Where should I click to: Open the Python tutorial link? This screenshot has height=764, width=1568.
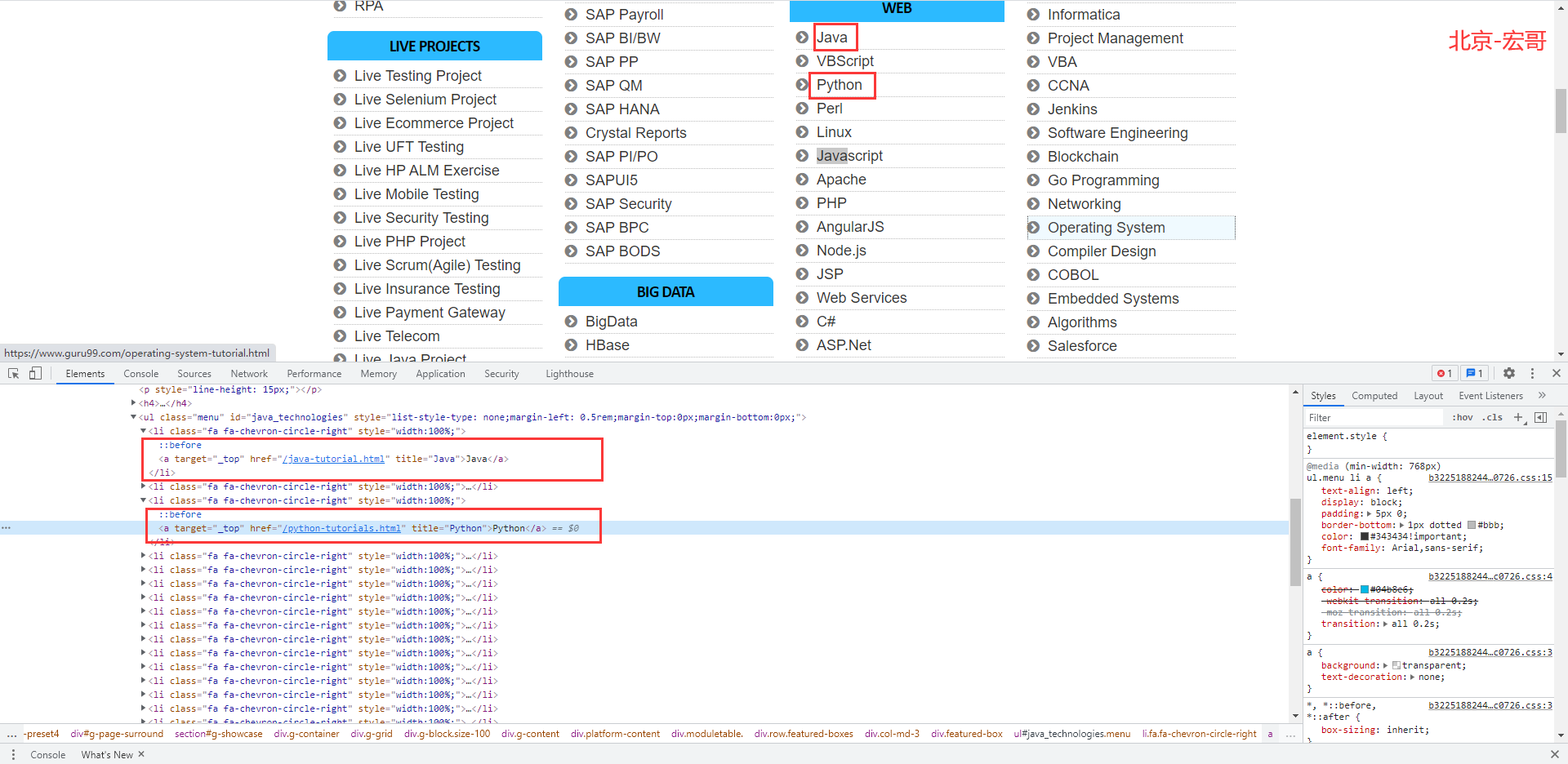point(839,85)
